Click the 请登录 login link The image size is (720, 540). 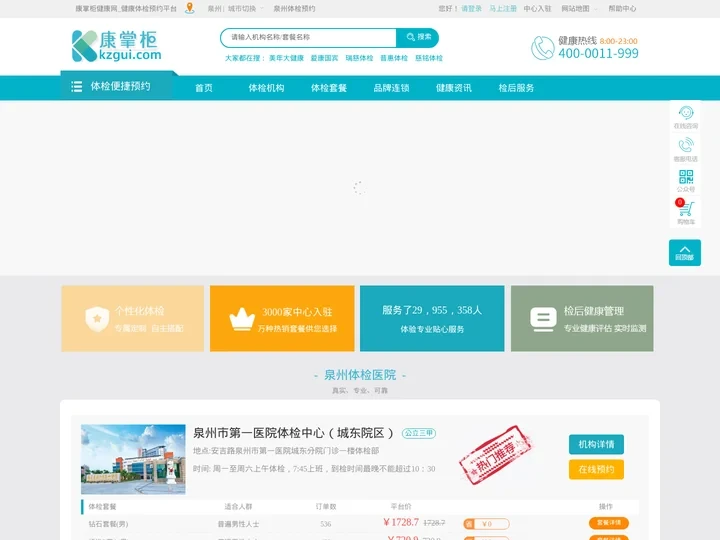[x=471, y=9]
